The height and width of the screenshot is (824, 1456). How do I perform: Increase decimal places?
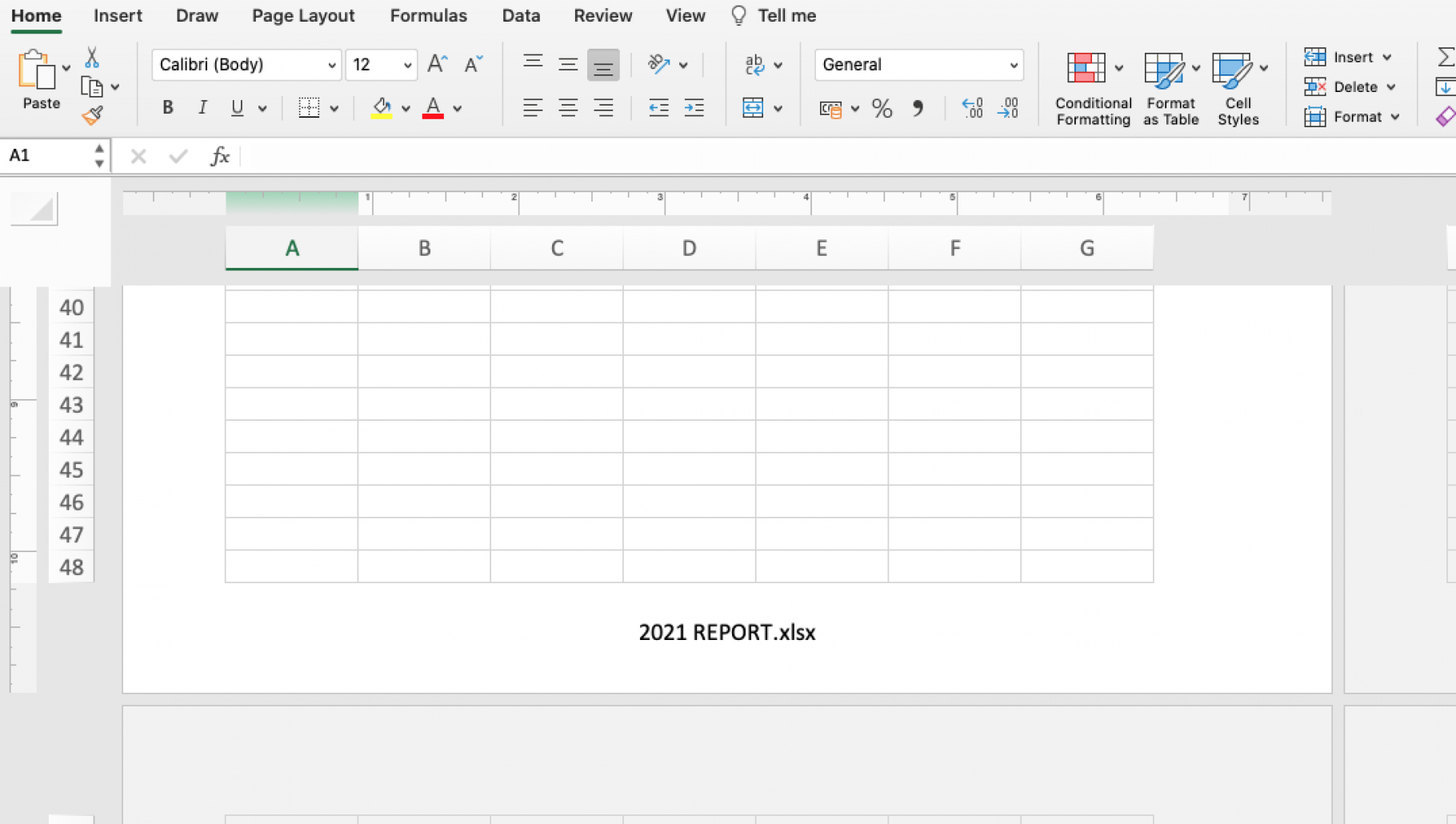(972, 109)
